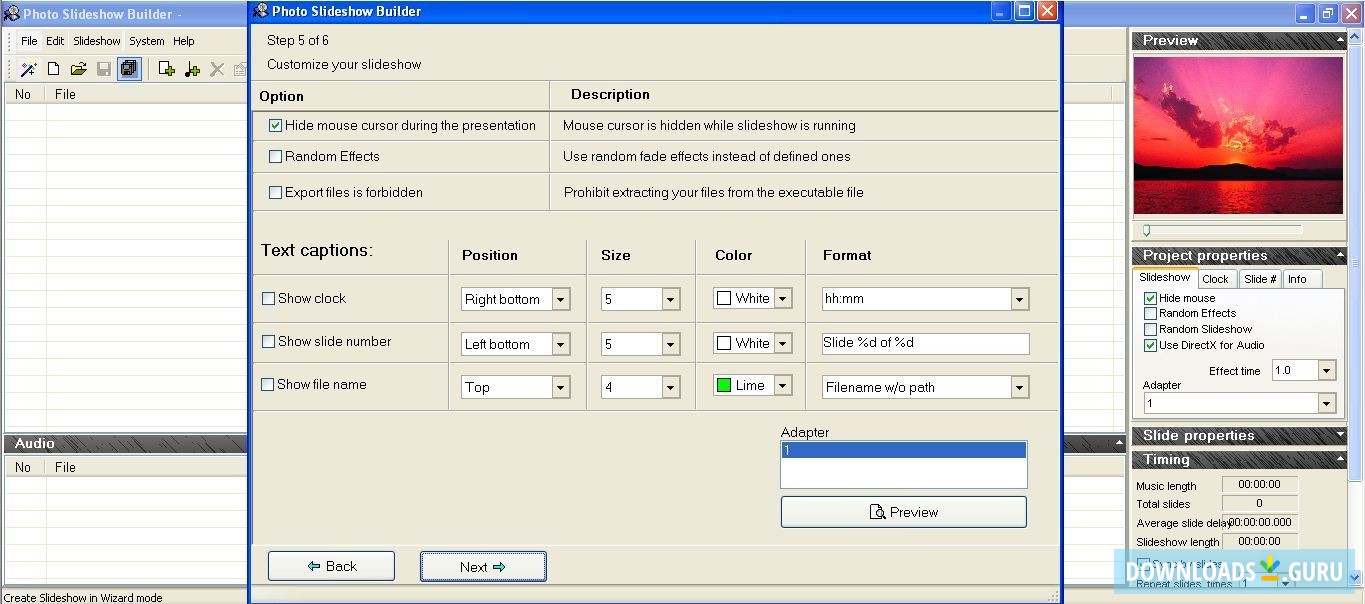The height and width of the screenshot is (604, 1365).
Task: Switch to the Clock tab
Action: point(1216,279)
